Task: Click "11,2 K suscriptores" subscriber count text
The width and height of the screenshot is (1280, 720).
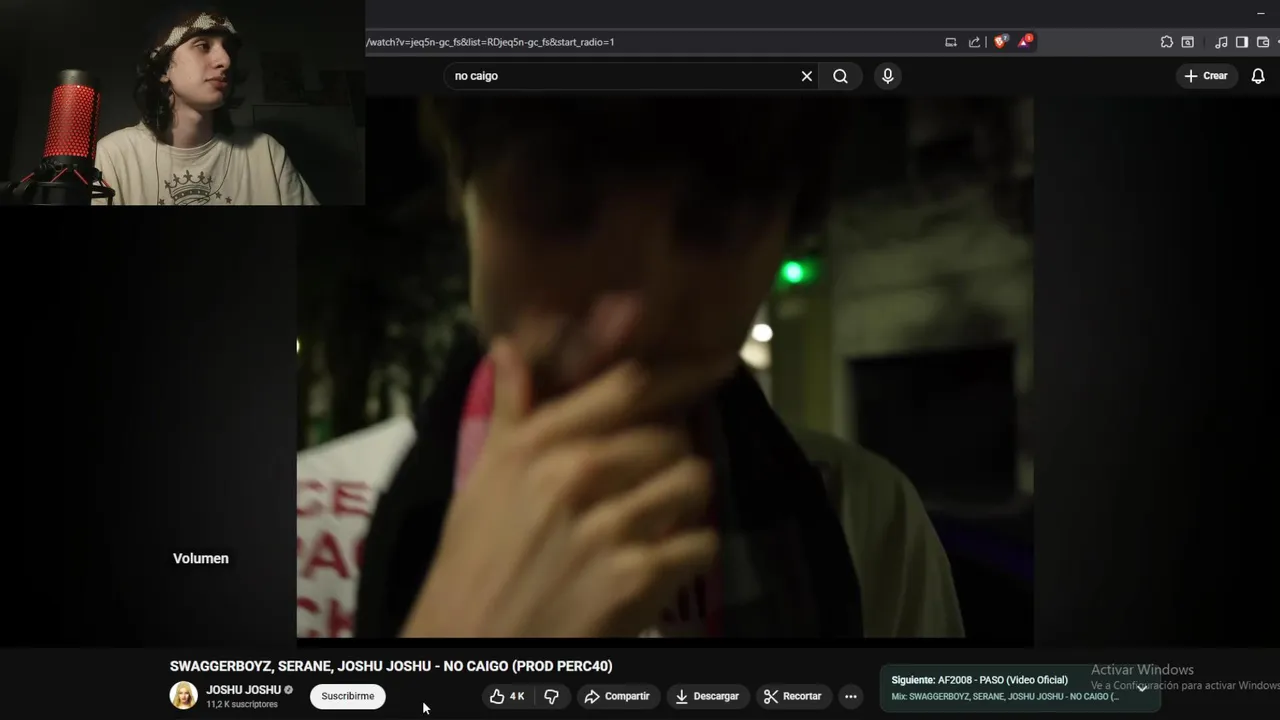Action: [242, 705]
